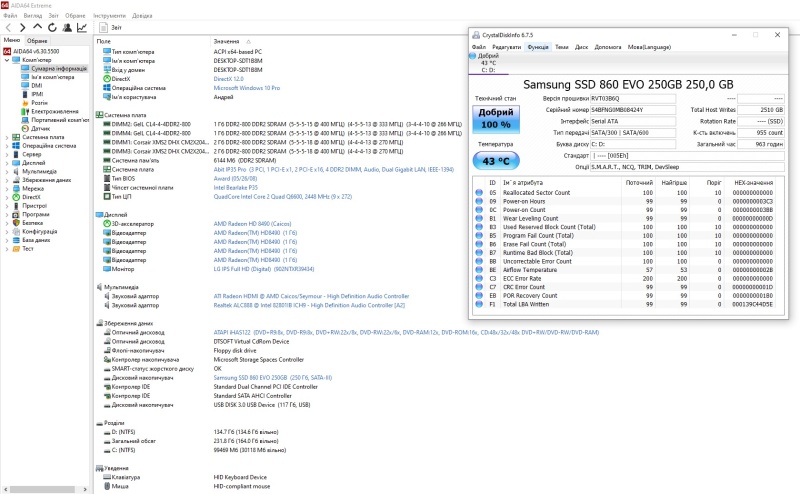Expand the Збереження даних tree node
The image size is (800, 494).
(x=7, y=180)
